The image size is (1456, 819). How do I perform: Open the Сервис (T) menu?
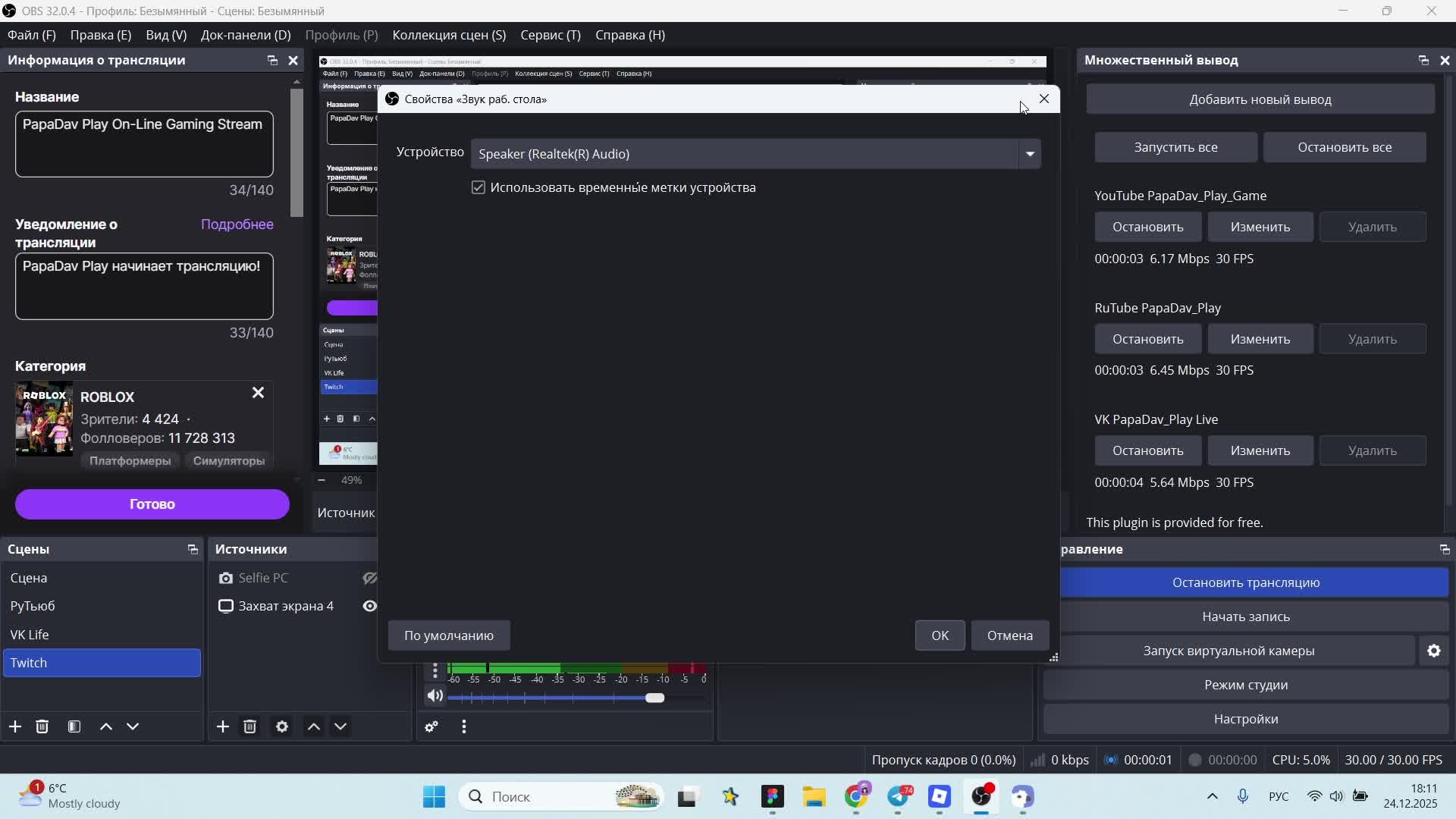tap(550, 35)
